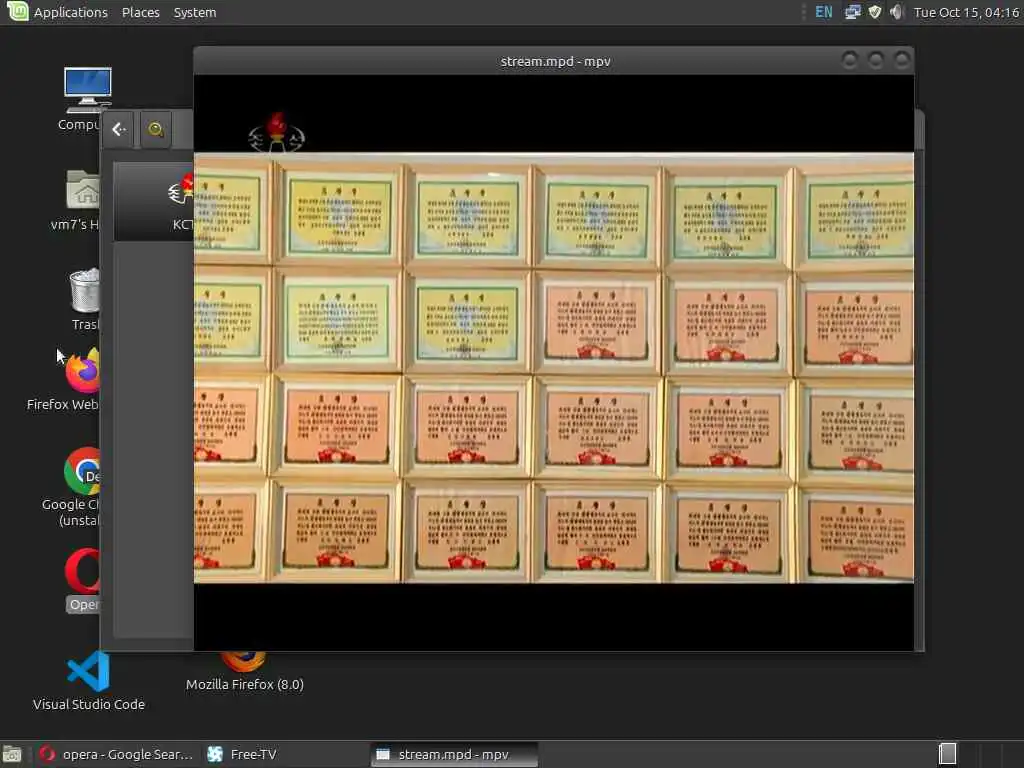1024x768 pixels.
Task: Minimize the mpv window
Action: tap(850, 61)
